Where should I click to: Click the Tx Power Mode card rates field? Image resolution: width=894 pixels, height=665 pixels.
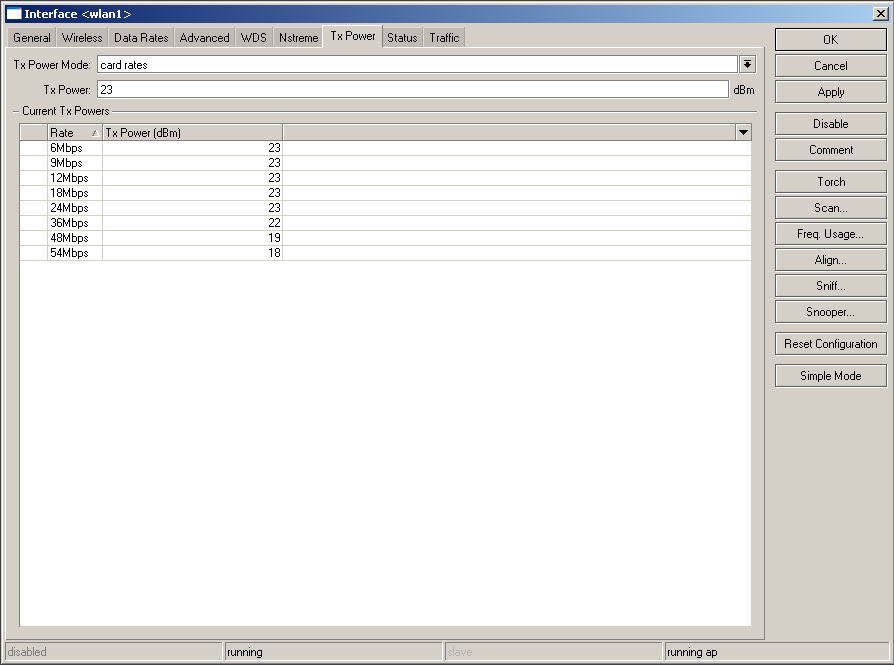click(417, 64)
